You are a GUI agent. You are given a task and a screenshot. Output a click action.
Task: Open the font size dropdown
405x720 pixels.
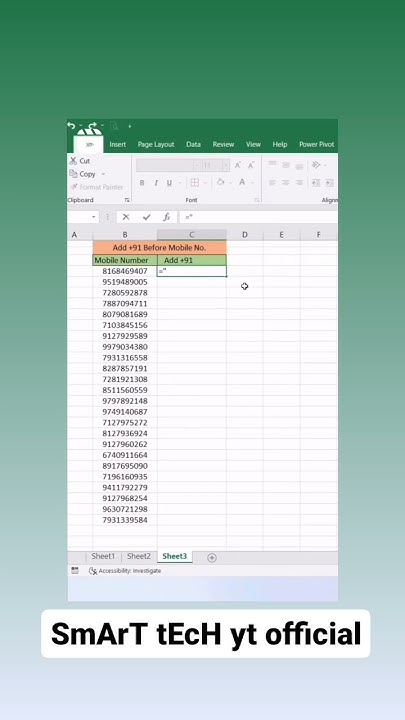[x=226, y=165]
